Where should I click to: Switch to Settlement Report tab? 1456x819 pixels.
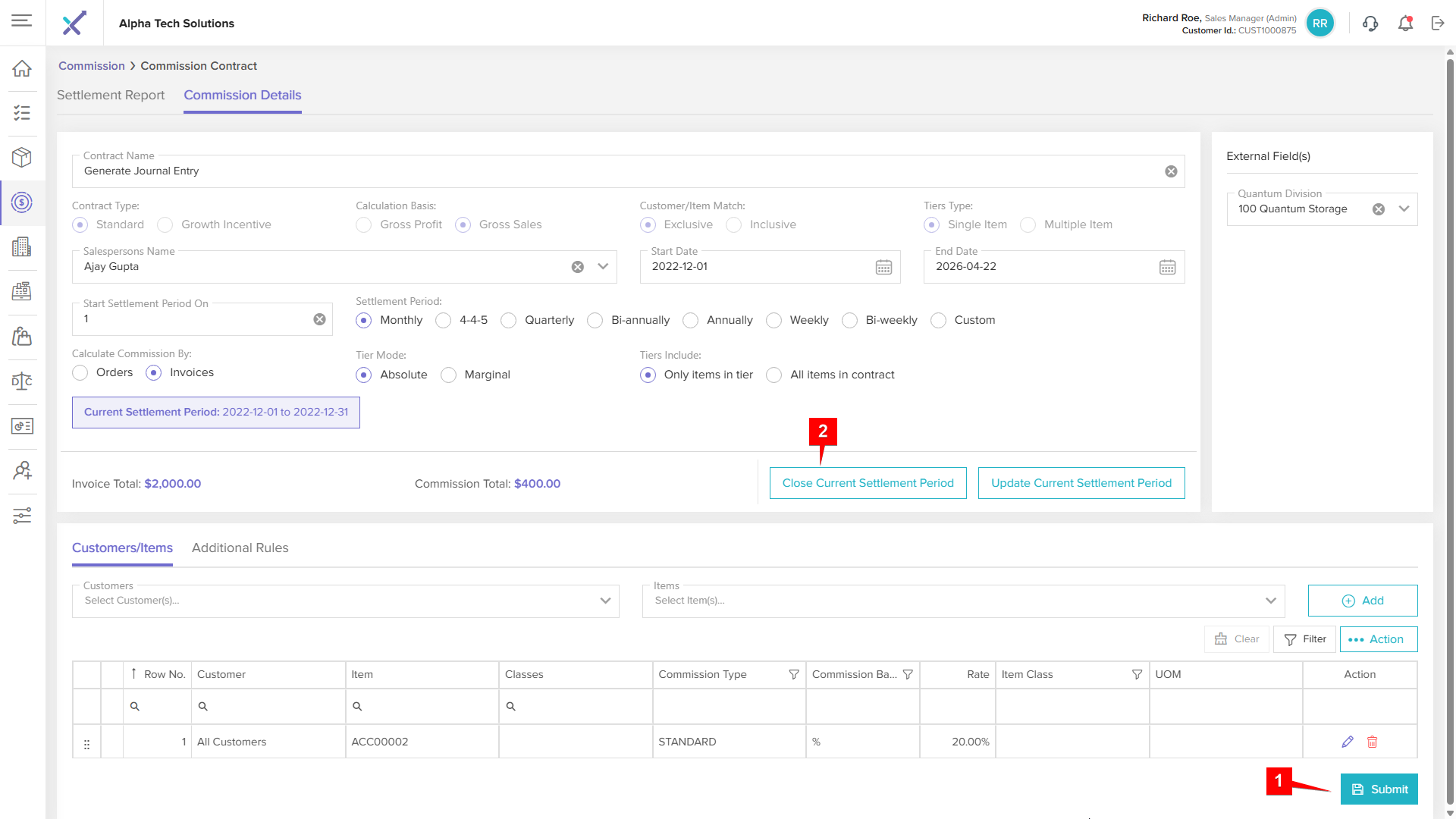click(x=111, y=95)
